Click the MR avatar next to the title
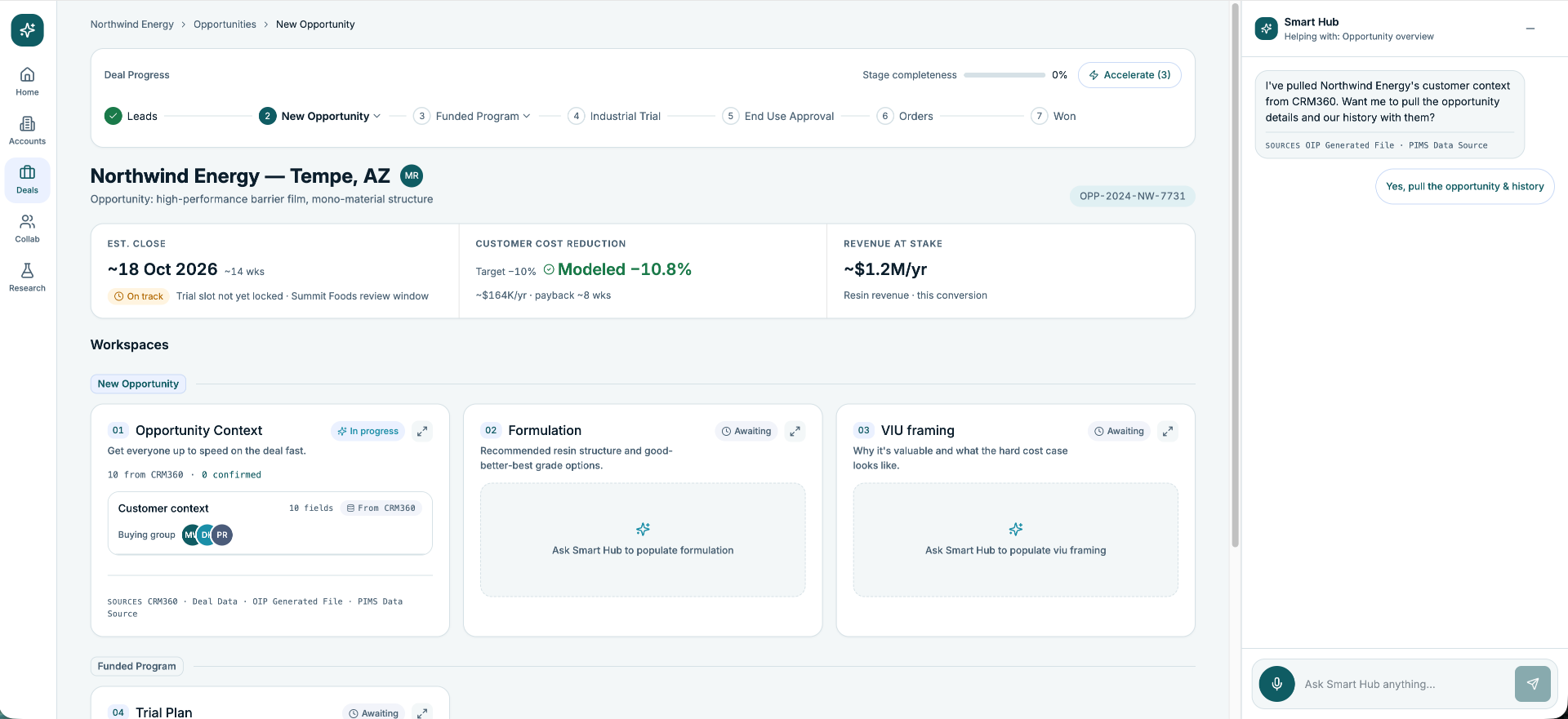The height and width of the screenshot is (719, 1568). [412, 175]
